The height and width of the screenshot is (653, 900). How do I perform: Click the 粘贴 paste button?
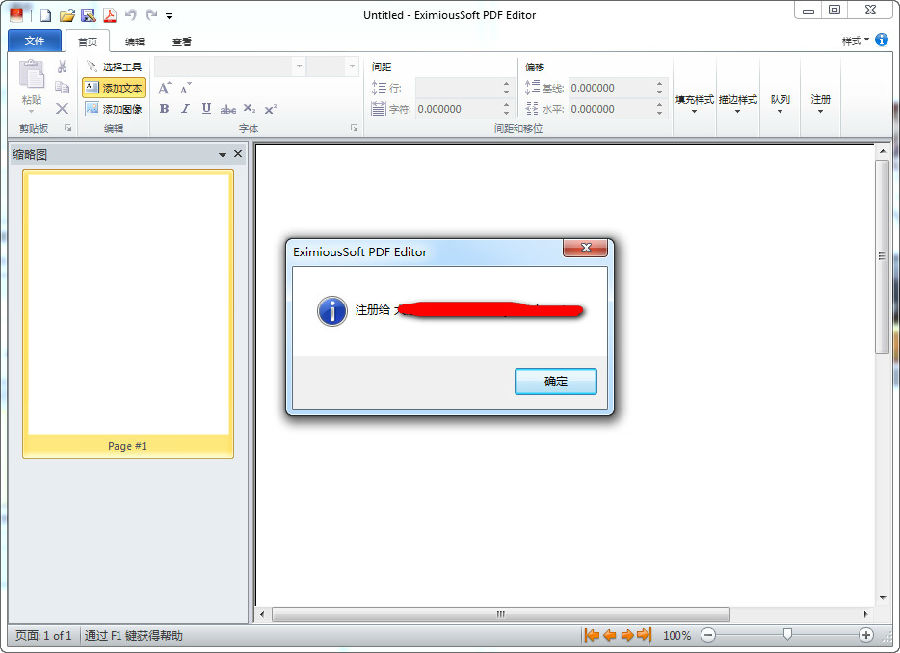click(x=31, y=86)
